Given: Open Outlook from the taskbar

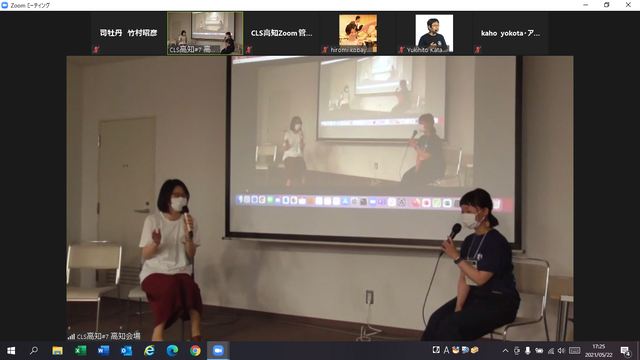Looking at the screenshot, I should point(126,351).
